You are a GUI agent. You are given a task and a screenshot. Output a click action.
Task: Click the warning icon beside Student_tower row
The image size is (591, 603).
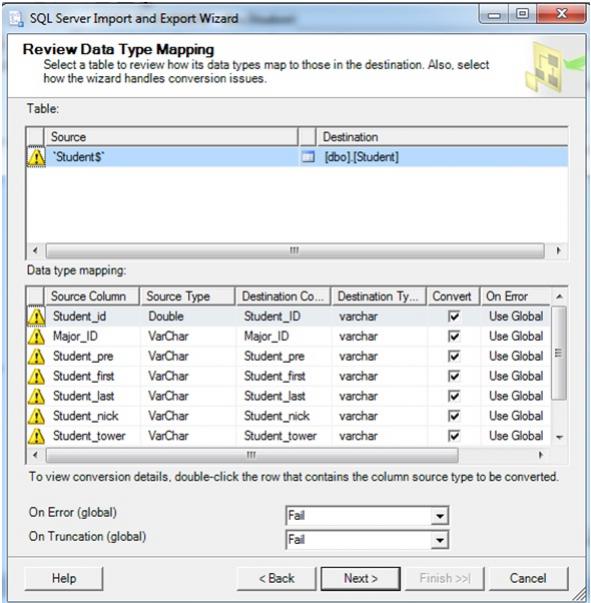pos(37,436)
